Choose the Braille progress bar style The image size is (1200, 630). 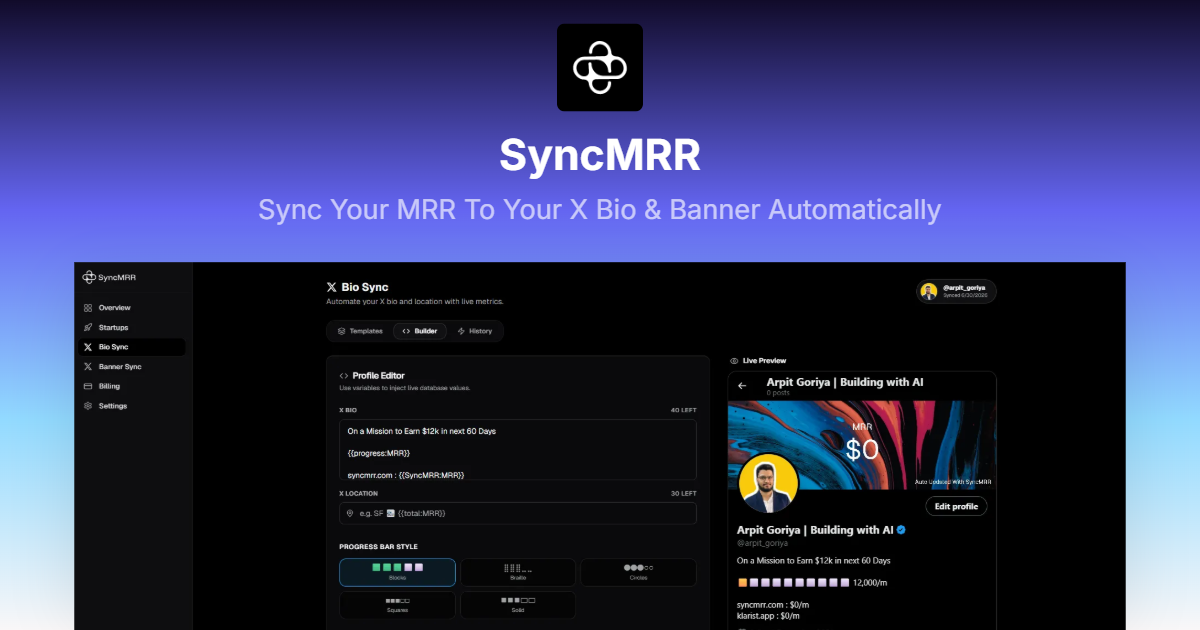(x=517, y=572)
